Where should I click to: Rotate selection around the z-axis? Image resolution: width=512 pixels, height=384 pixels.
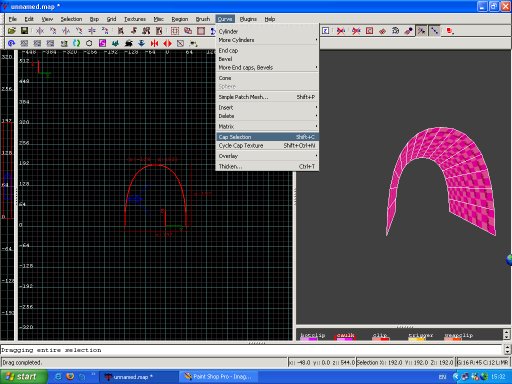(105, 31)
